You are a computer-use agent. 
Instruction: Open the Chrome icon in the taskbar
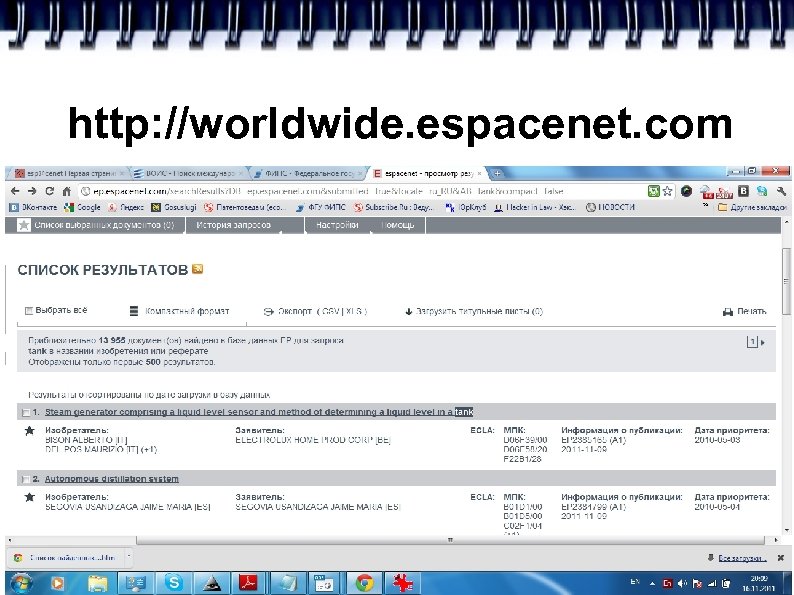point(364,583)
